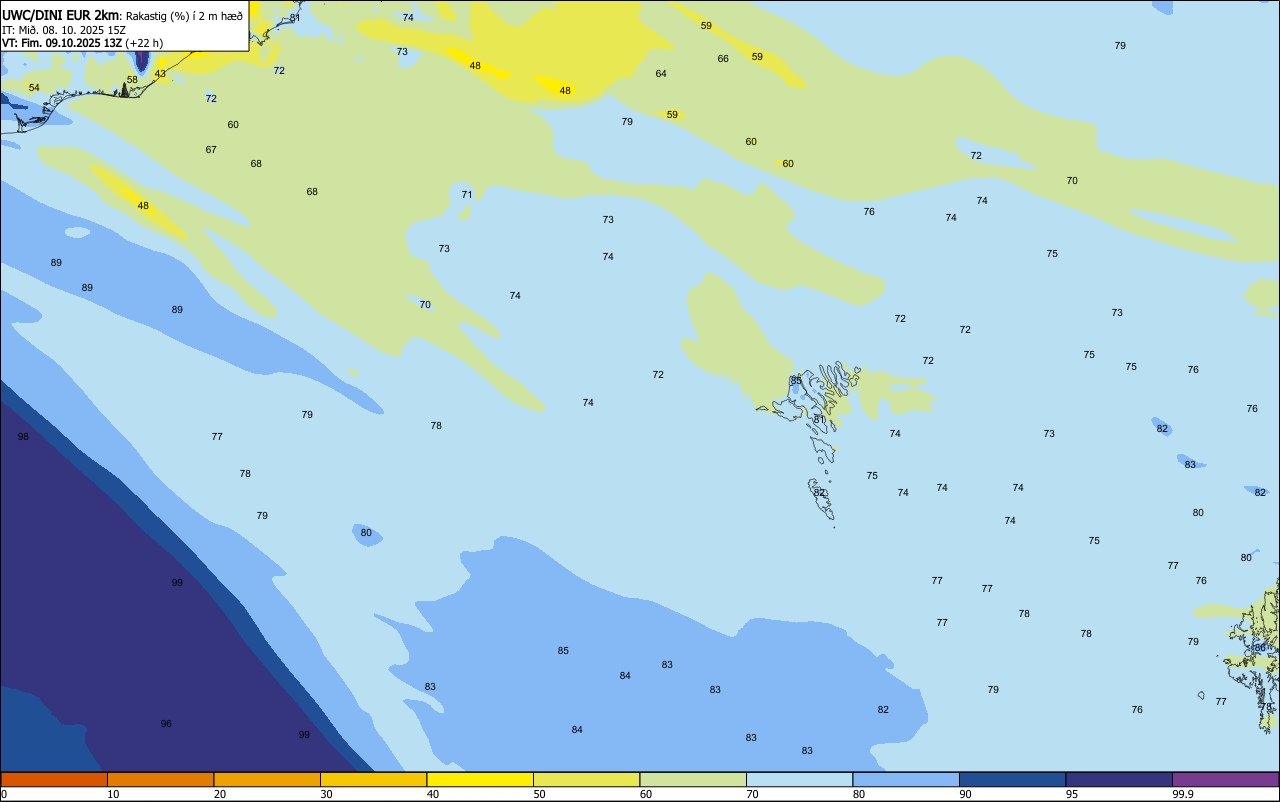Click the legend tick label '99.9'
The height and width of the screenshot is (802, 1280).
pyautogui.click(x=1183, y=794)
